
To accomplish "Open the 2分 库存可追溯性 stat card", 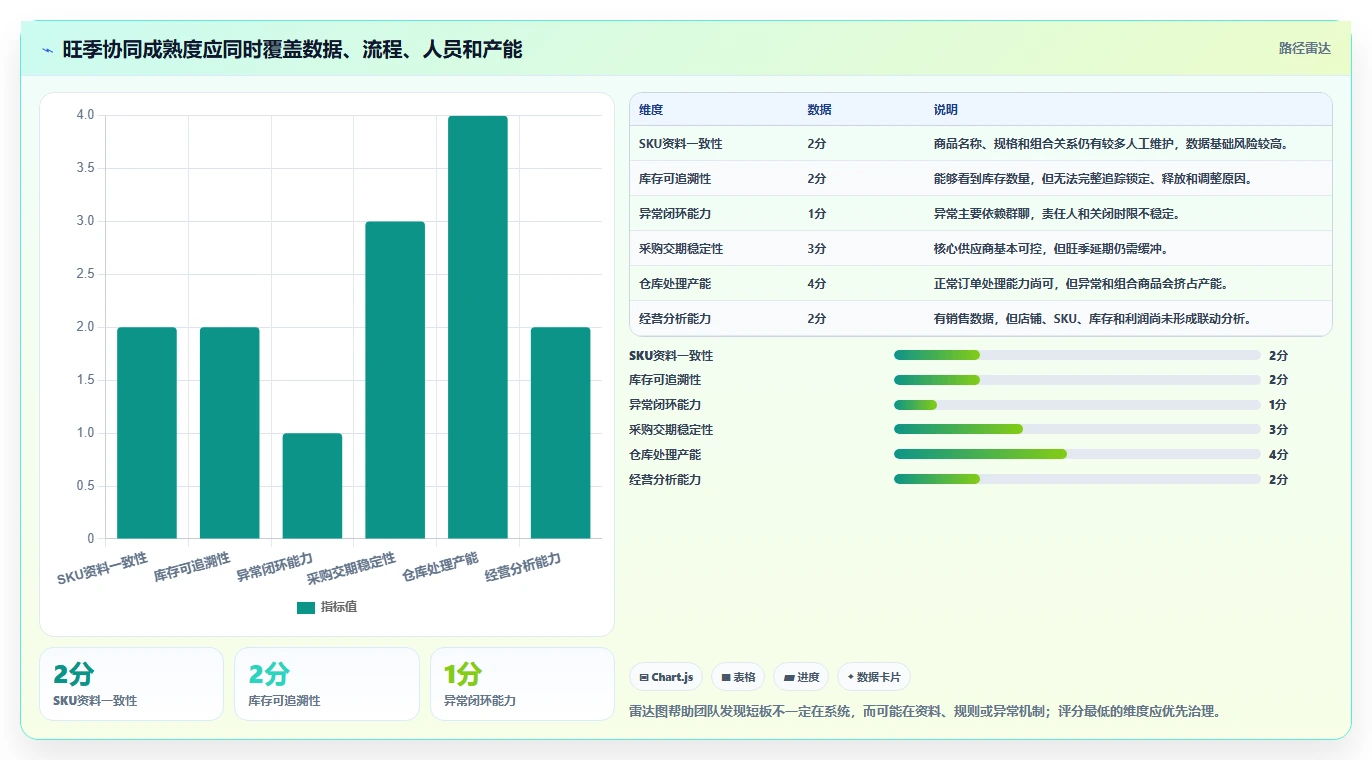I will coord(327,684).
